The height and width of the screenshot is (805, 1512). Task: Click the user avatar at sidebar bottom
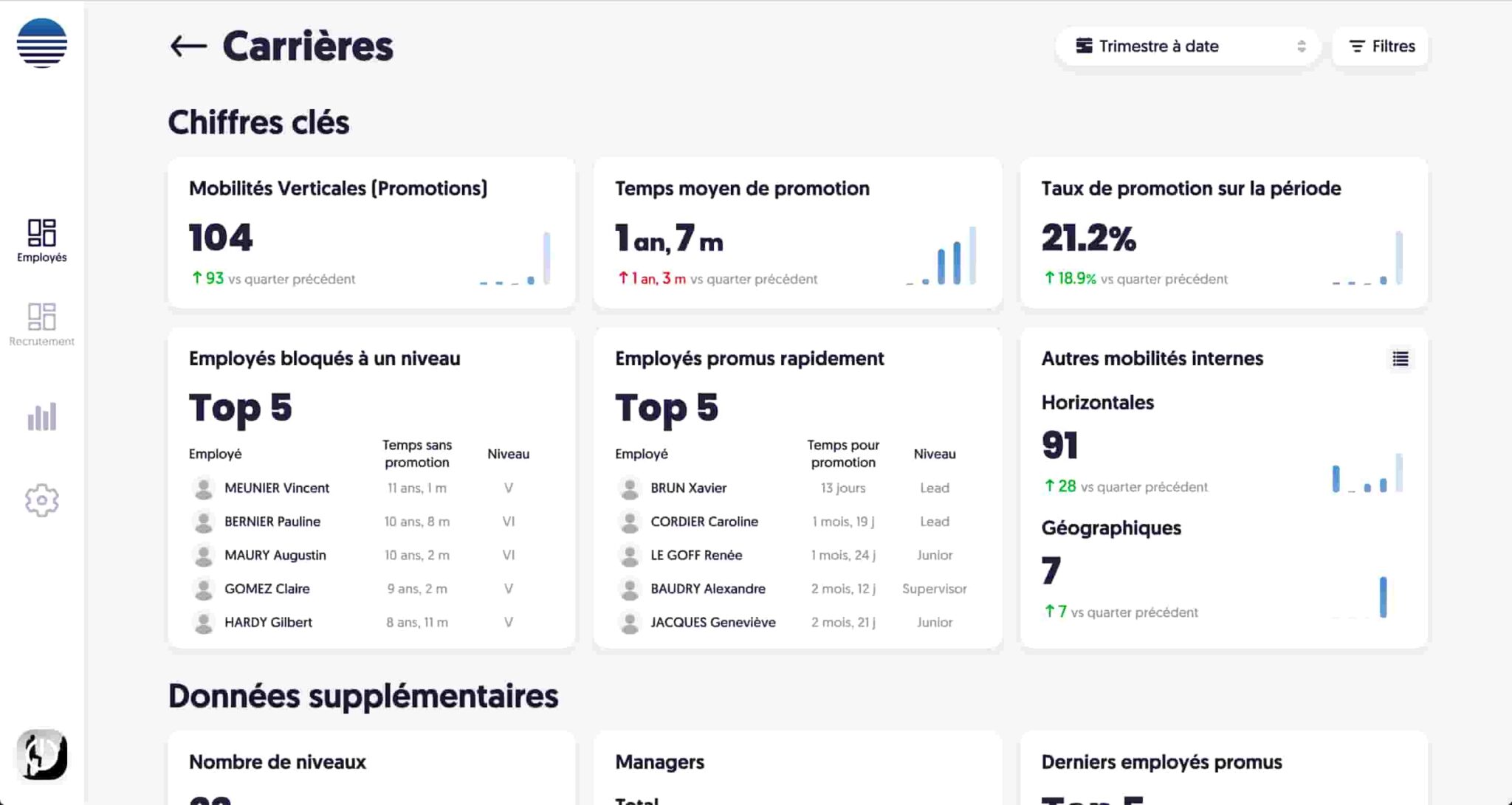(42, 754)
